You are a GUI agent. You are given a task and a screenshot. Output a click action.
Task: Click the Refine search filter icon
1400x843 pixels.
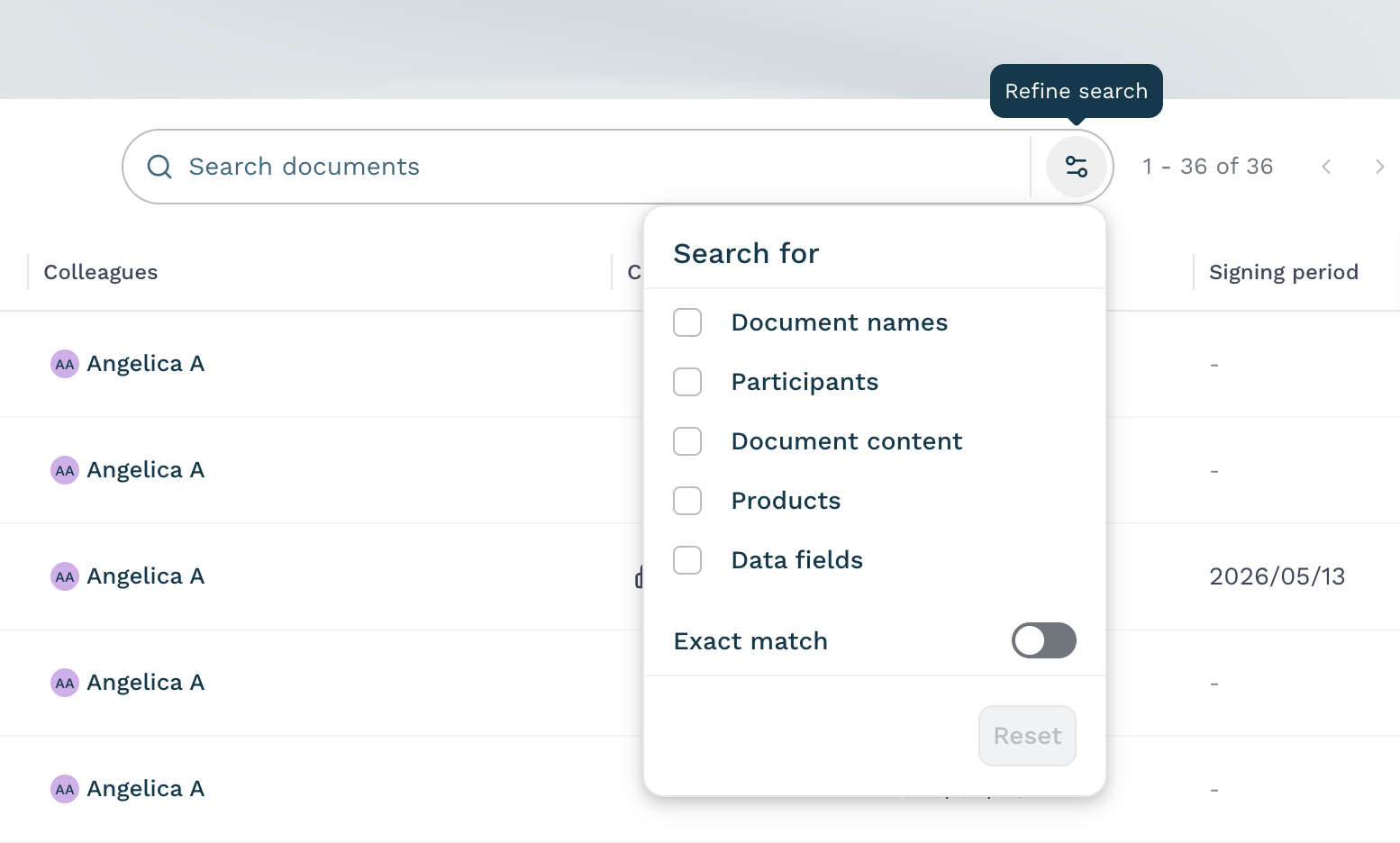(x=1077, y=167)
